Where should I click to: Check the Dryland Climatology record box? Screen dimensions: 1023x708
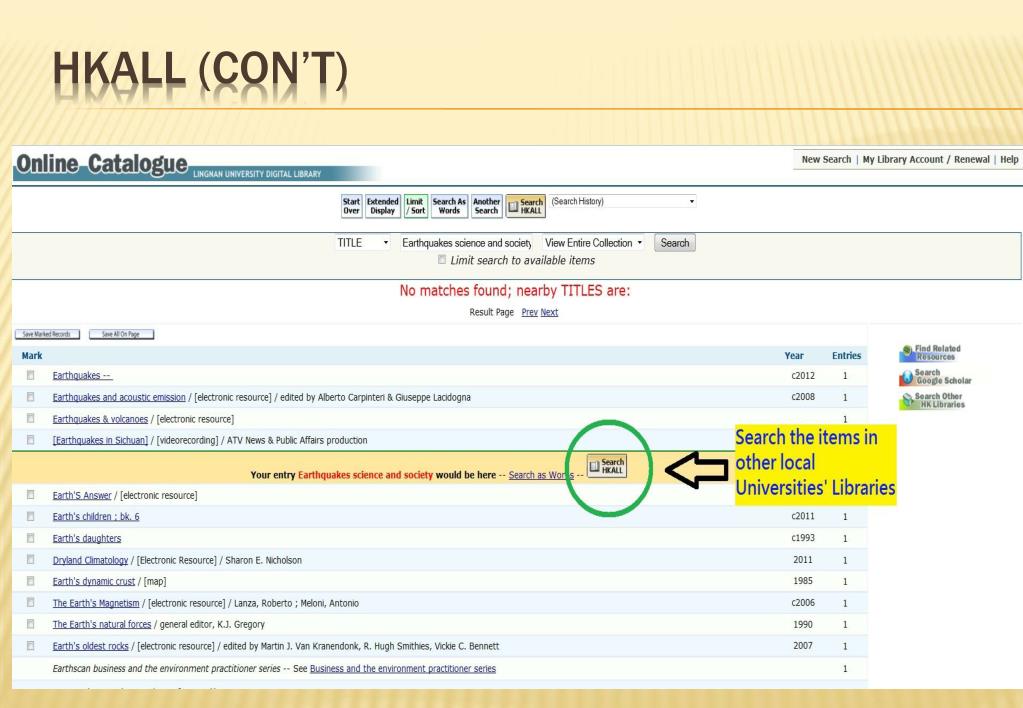[31, 559]
